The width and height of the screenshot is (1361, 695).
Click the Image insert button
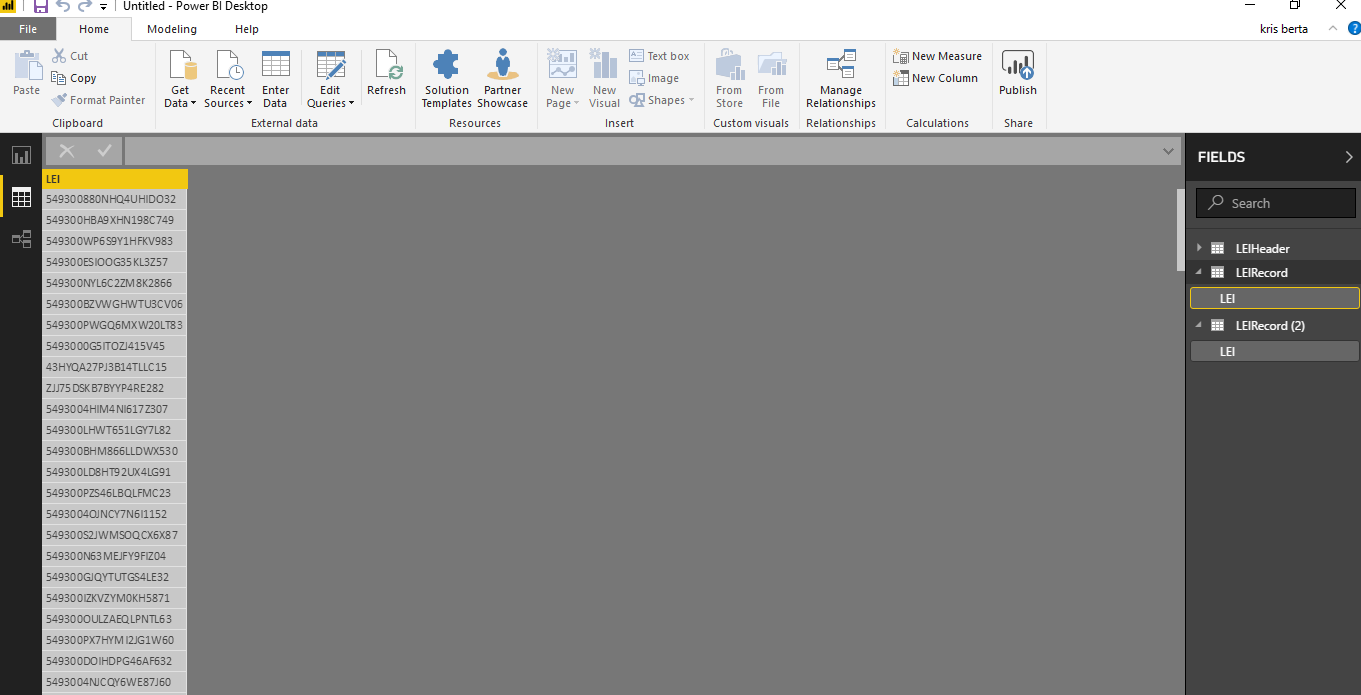tap(655, 78)
